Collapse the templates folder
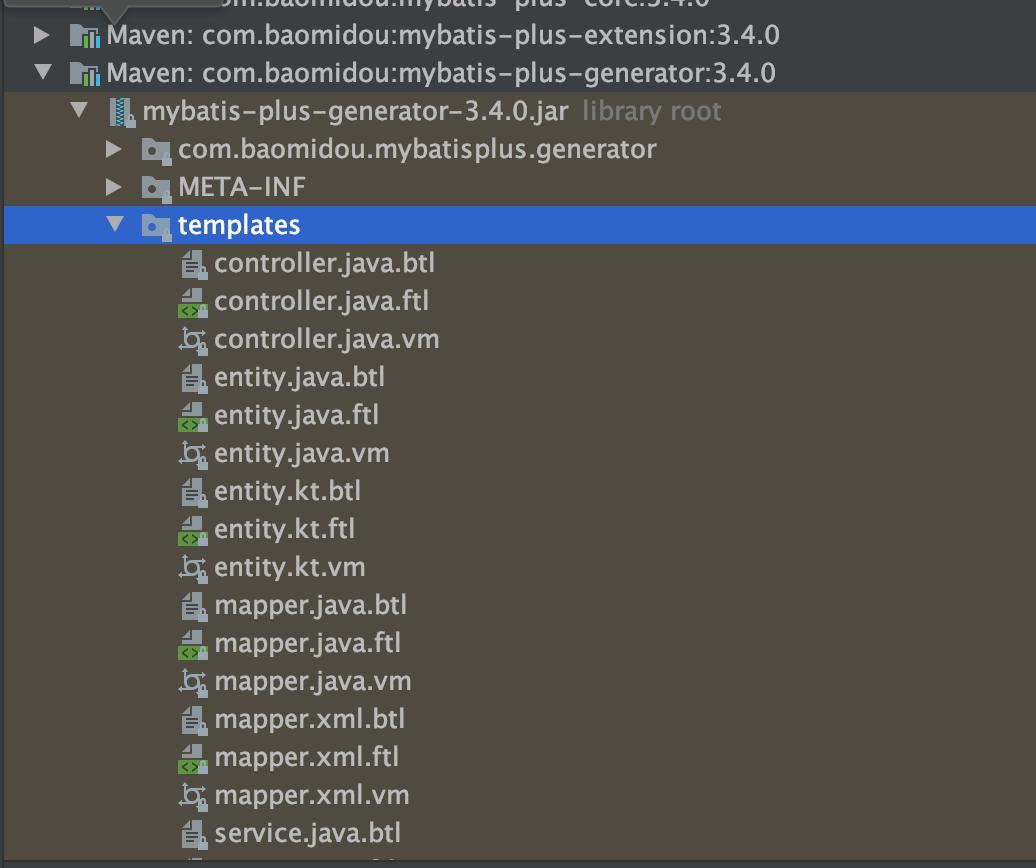1036x868 pixels. click(116, 224)
